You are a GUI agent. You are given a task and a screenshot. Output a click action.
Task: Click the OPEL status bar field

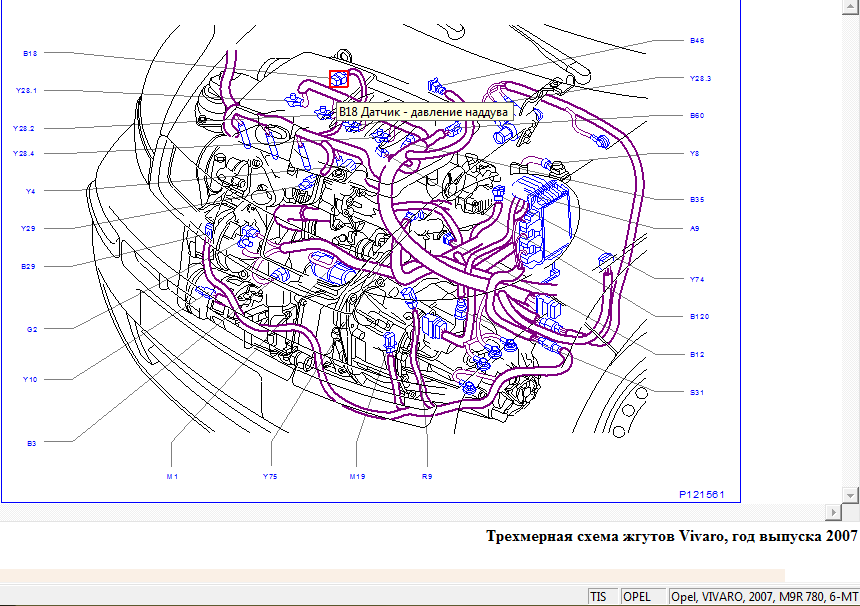click(x=643, y=597)
